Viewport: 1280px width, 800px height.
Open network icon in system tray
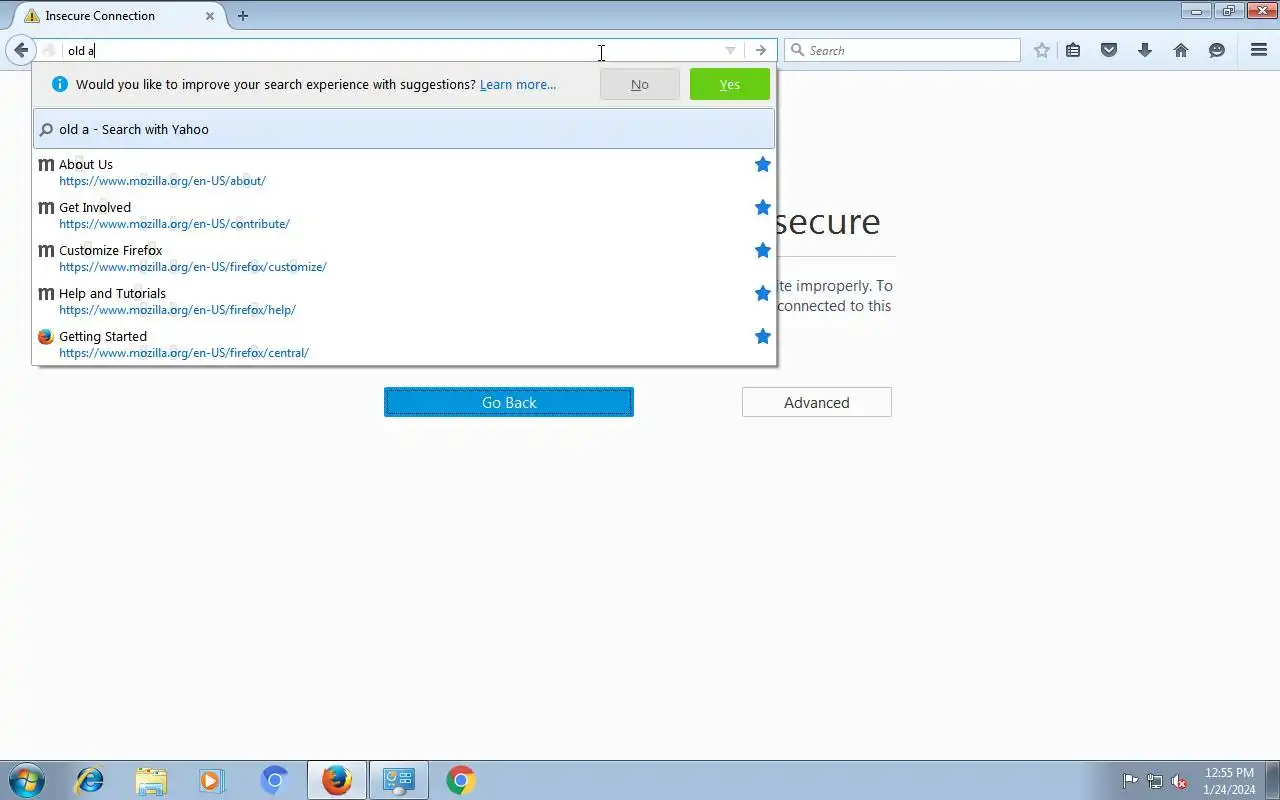(x=1155, y=781)
